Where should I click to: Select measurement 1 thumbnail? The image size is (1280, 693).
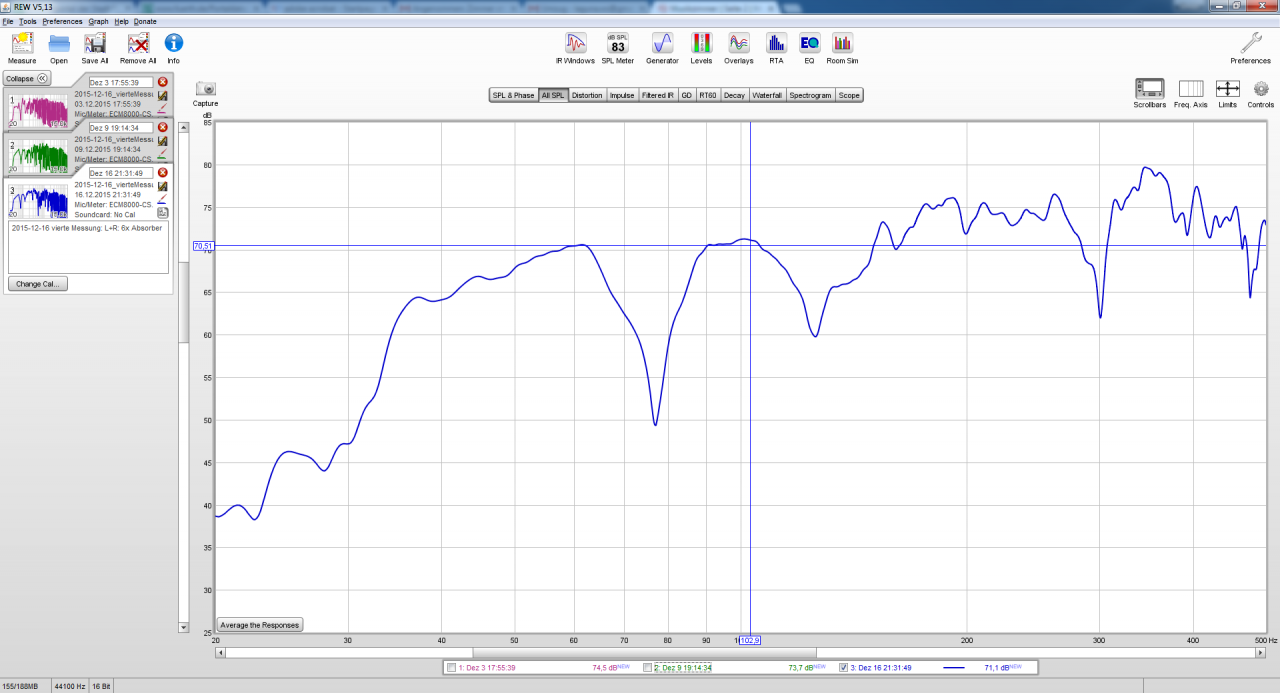click(39, 110)
